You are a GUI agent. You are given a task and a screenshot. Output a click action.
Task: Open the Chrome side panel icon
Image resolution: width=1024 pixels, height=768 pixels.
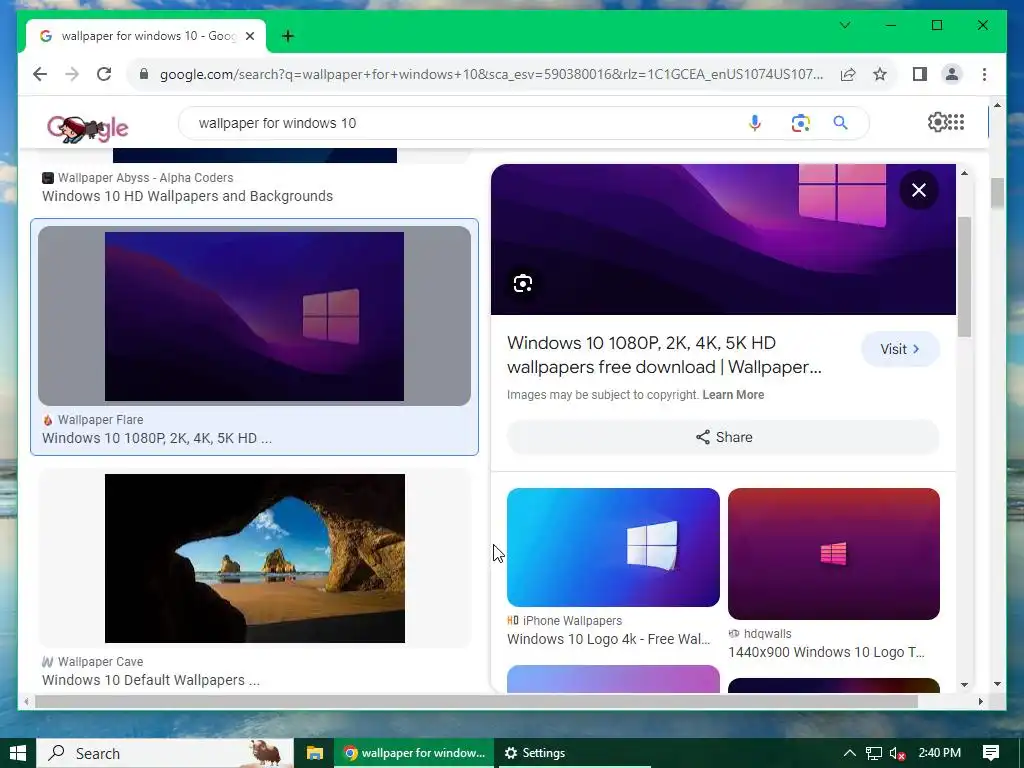pos(920,74)
